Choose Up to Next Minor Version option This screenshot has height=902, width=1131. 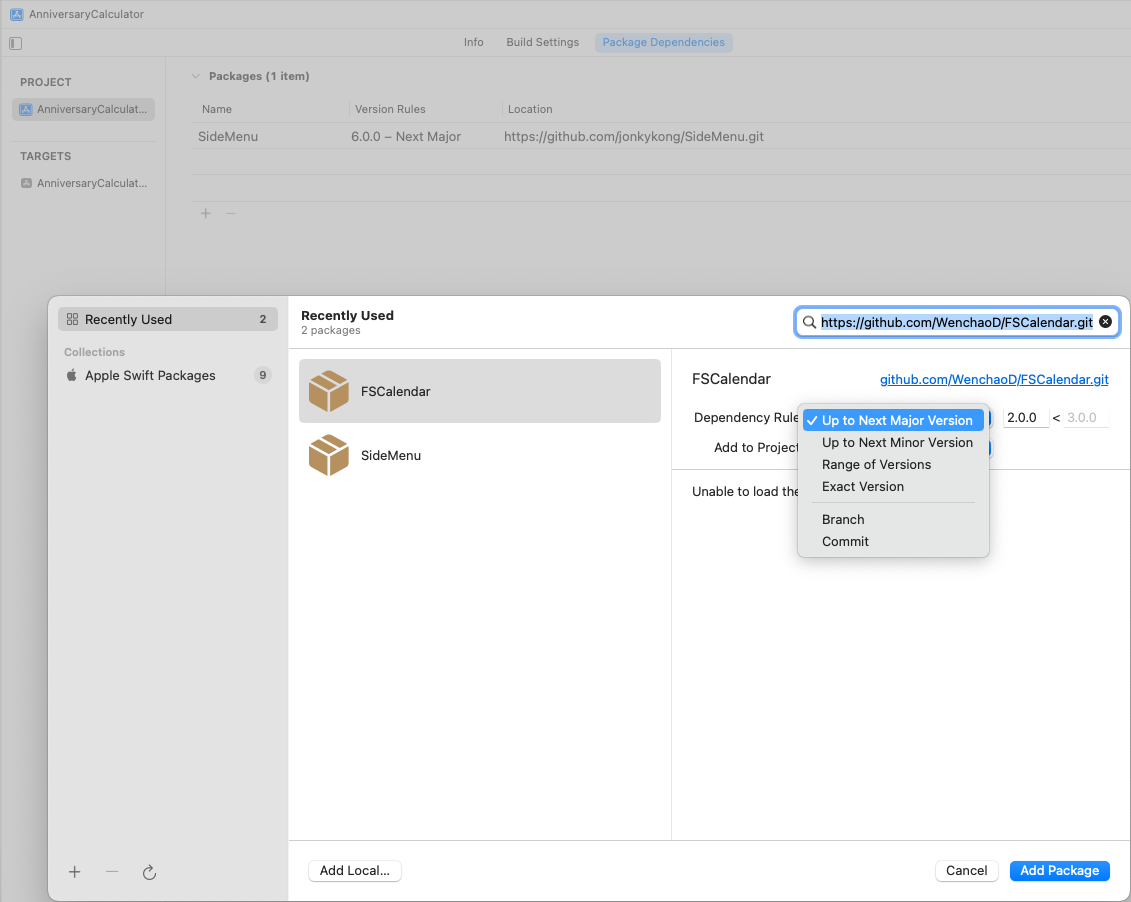pyautogui.click(x=893, y=443)
